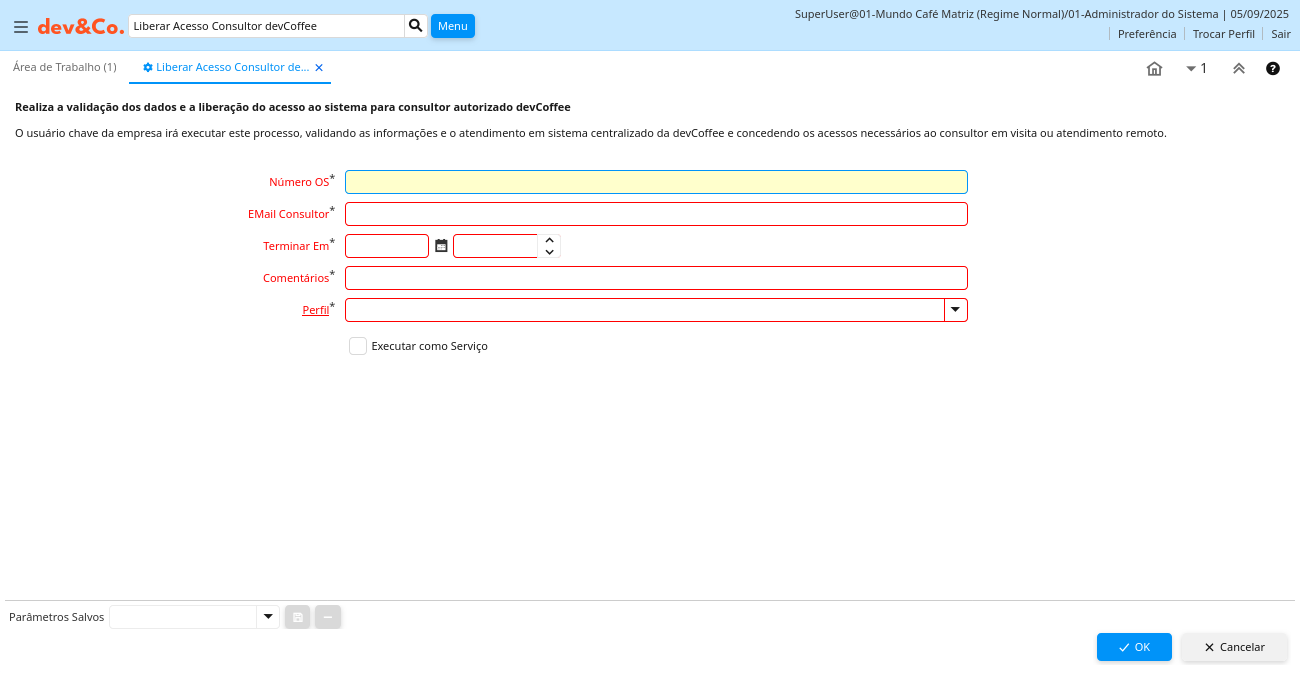
Task: Focus the Número OS field
Action: click(x=656, y=182)
